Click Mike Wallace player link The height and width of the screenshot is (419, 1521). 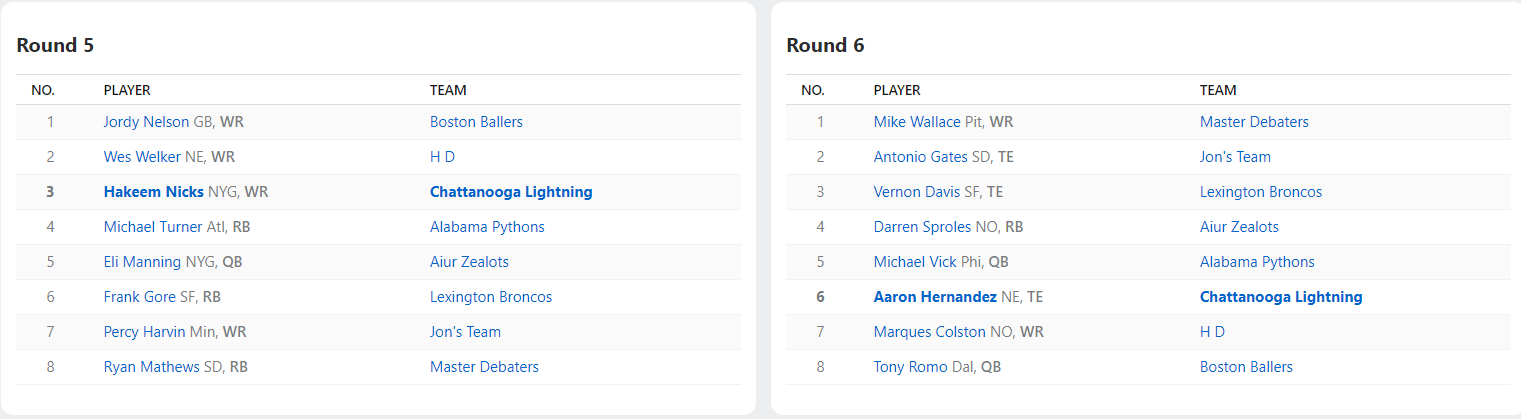(x=917, y=122)
